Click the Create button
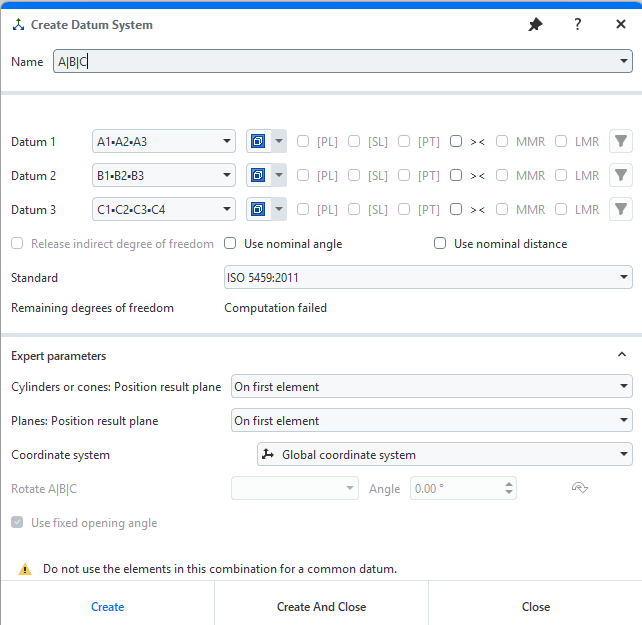Image resolution: width=642 pixels, height=625 pixels. [107, 607]
